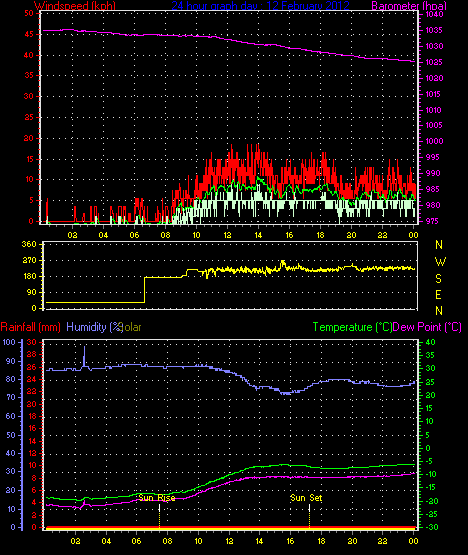This screenshot has width=468, height=555.
Task: Click the -30 temperature axis value
Action: point(432,527)
